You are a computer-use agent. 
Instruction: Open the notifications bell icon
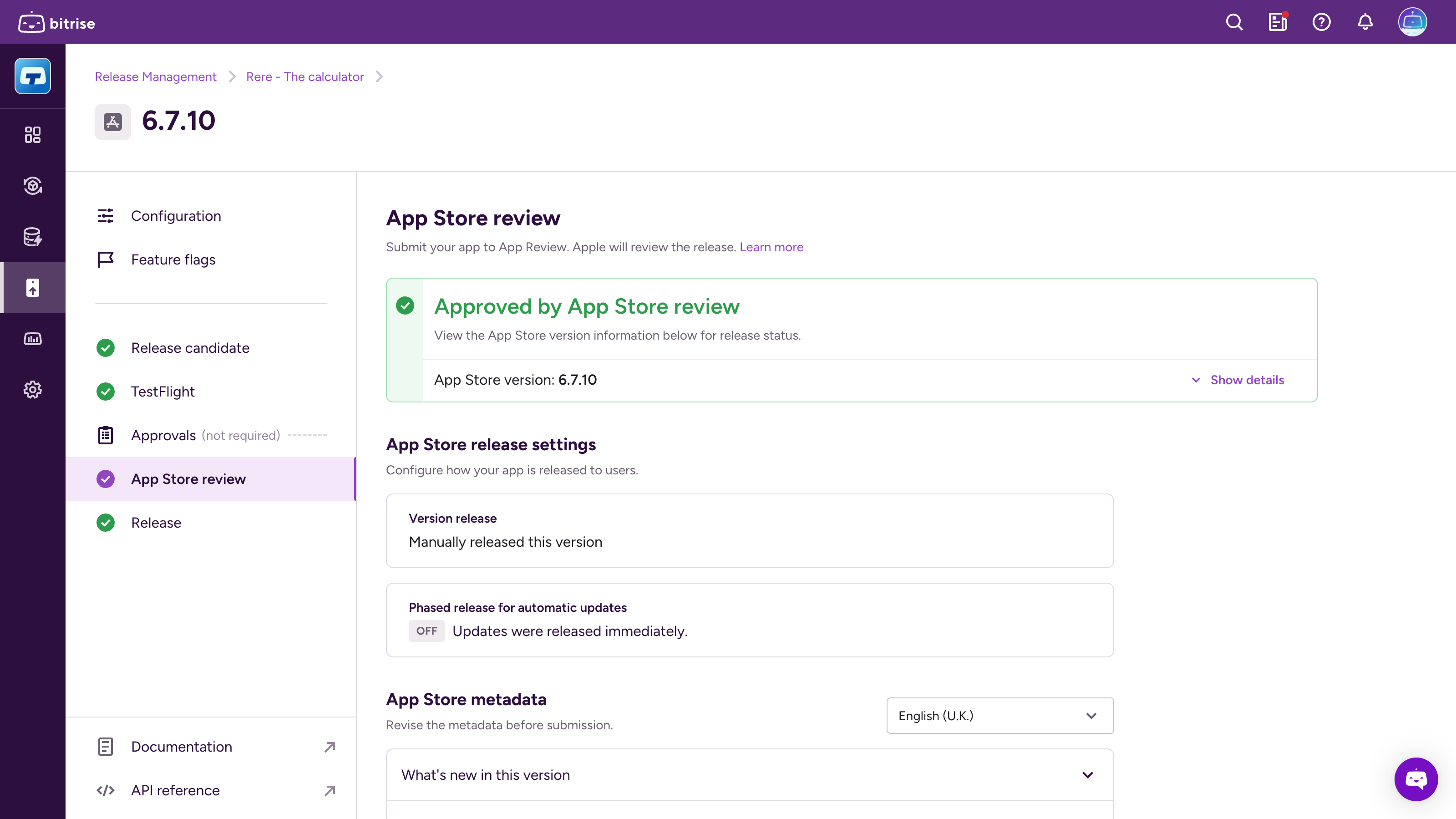click(1365, 22)
